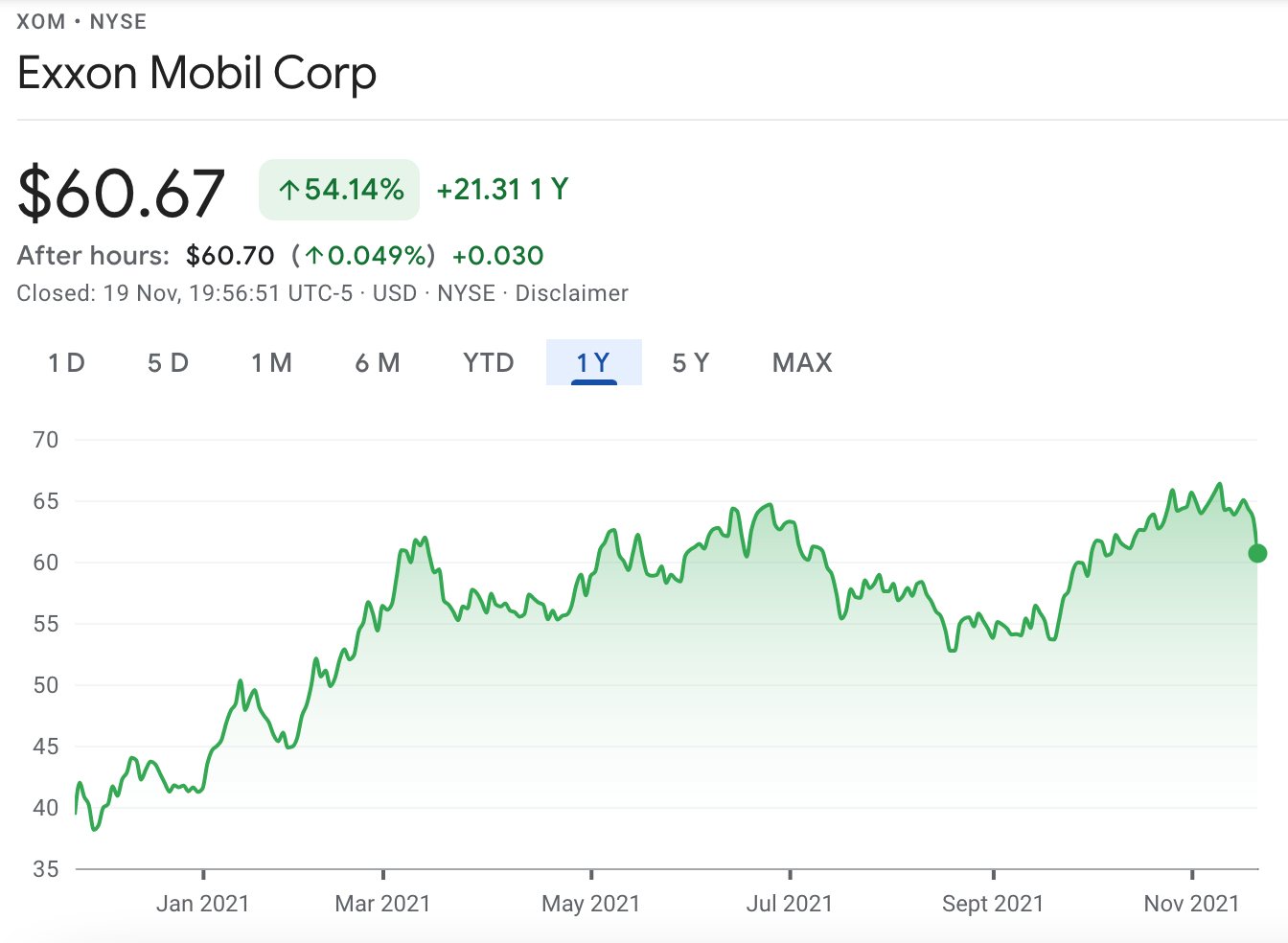This screenshot has width=1288, height=943.
Task: Click the currently active 1Y tab
Action: [x=593, y=362]
